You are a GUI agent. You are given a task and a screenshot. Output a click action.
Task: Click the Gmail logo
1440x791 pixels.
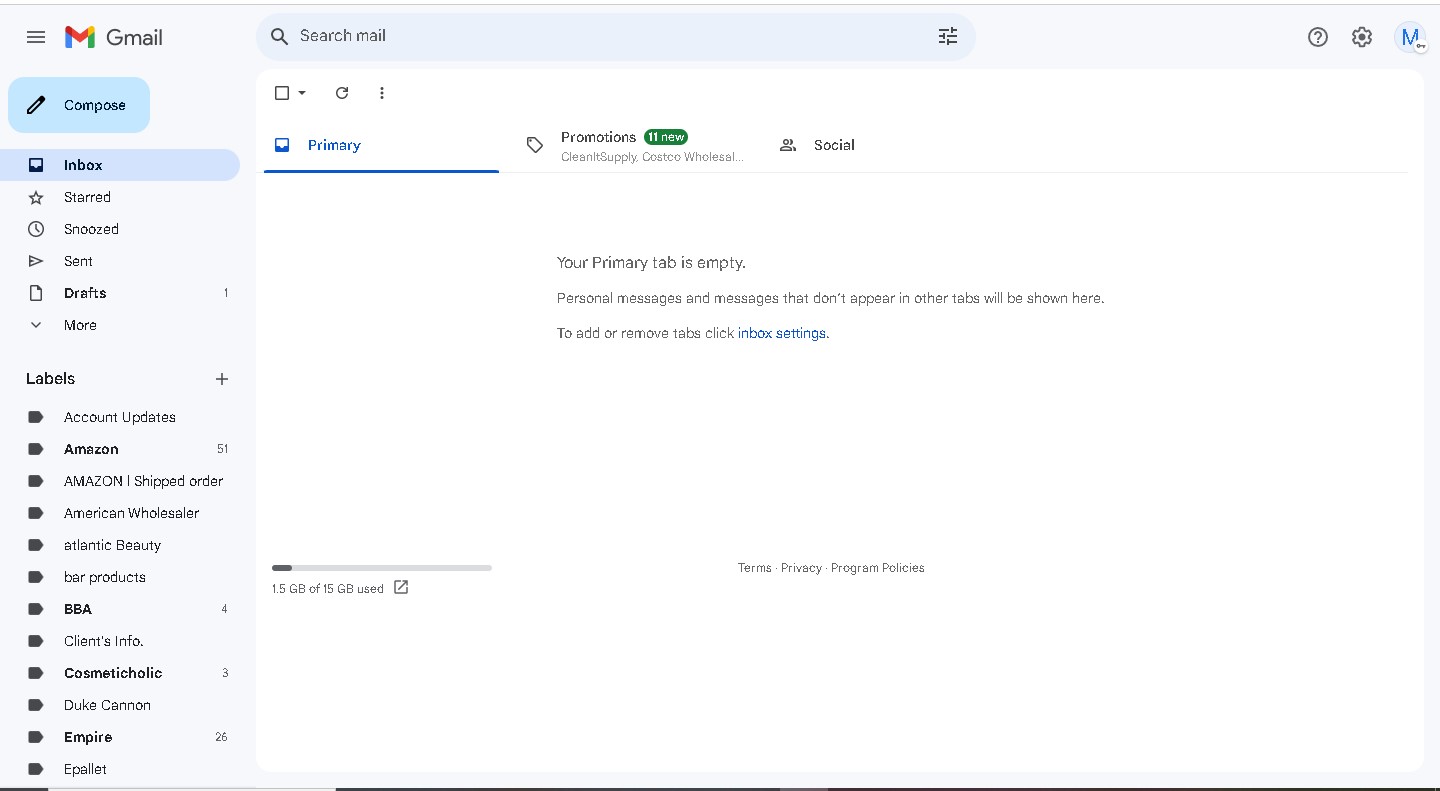pos(113,37)
